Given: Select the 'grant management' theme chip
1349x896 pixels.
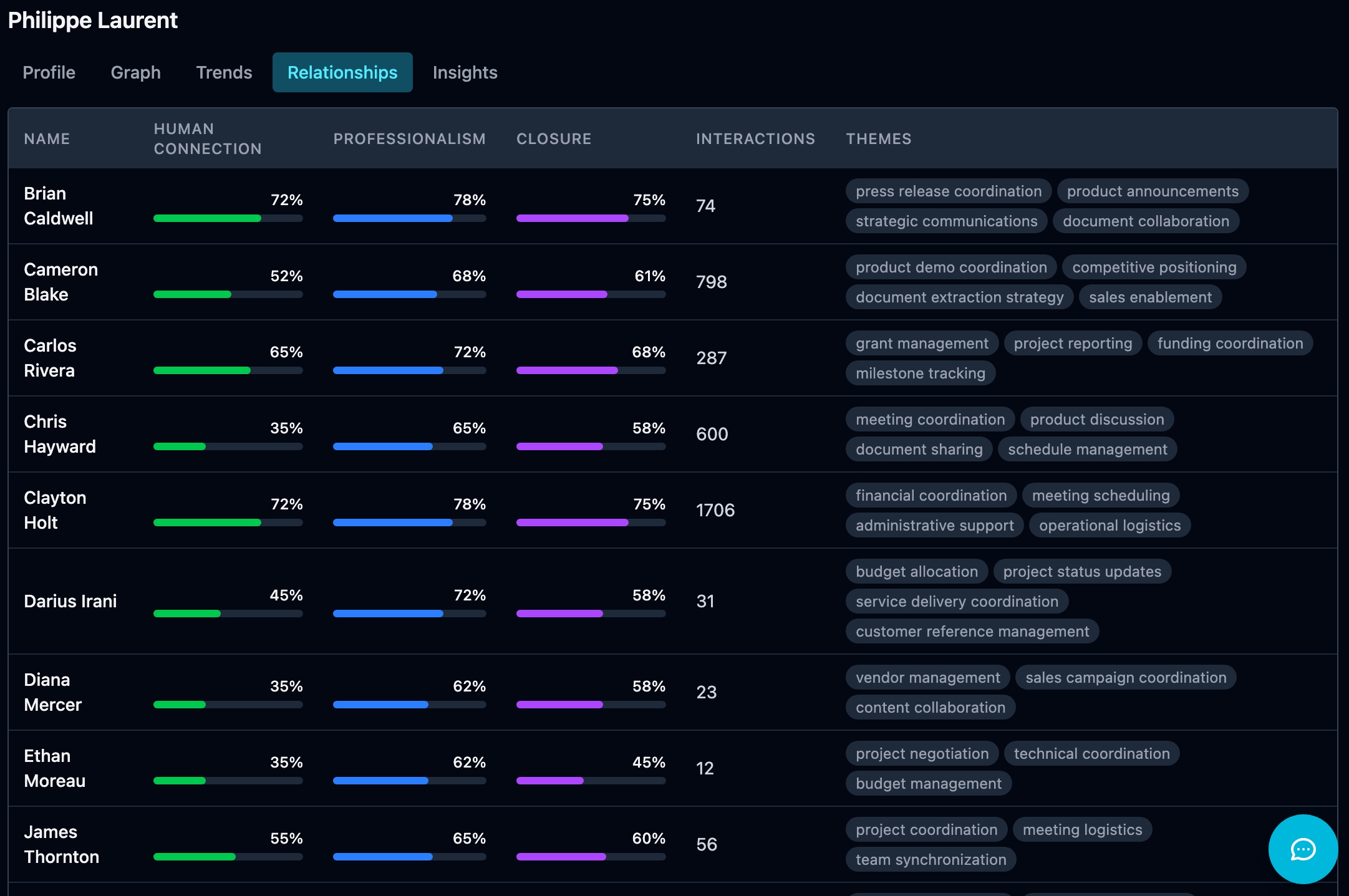Looking at the screenshot, I should tap(921, 343).
